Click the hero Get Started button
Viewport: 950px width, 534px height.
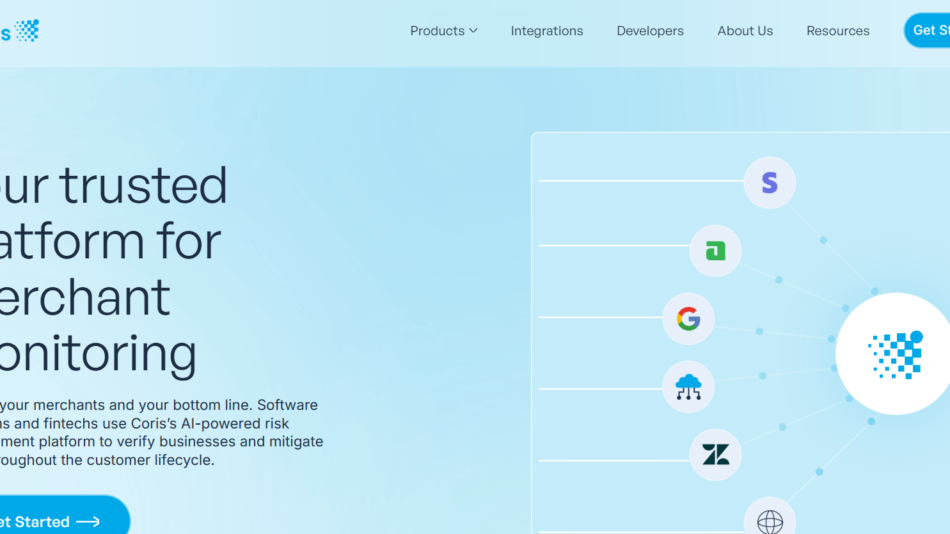click(40, 521)
